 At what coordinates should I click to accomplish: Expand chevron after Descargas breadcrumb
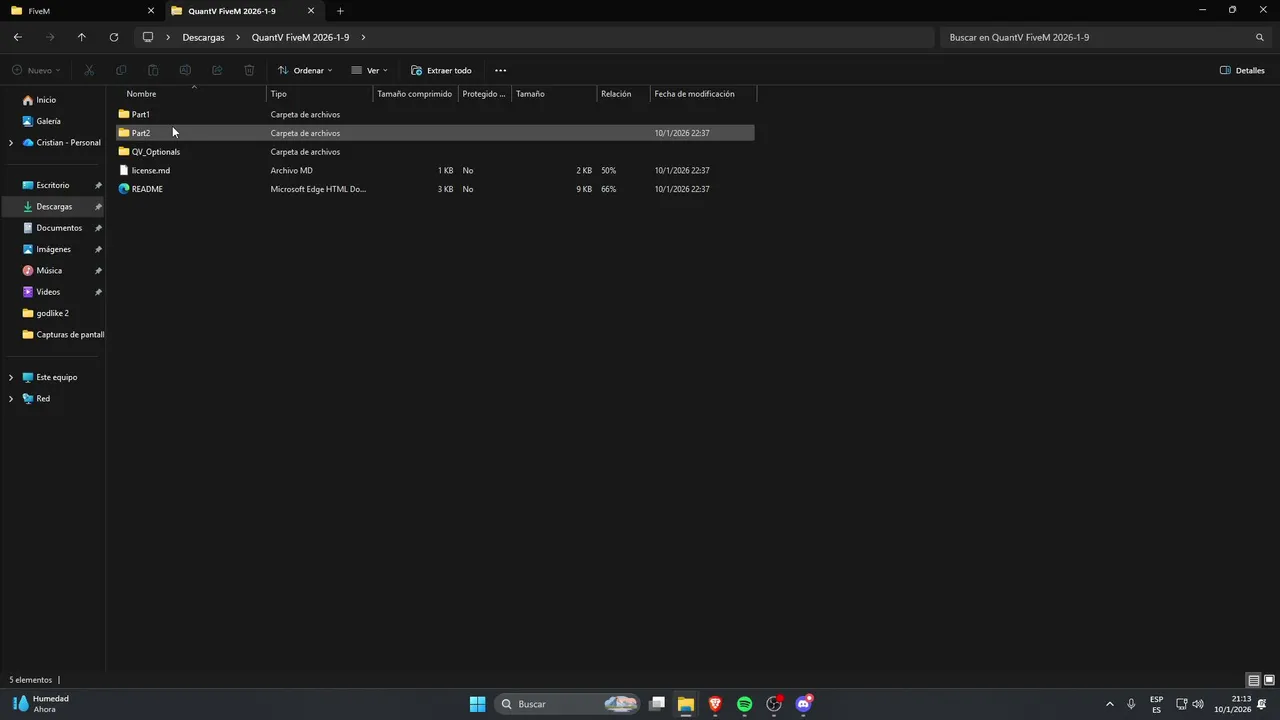[x=238, y=37]
